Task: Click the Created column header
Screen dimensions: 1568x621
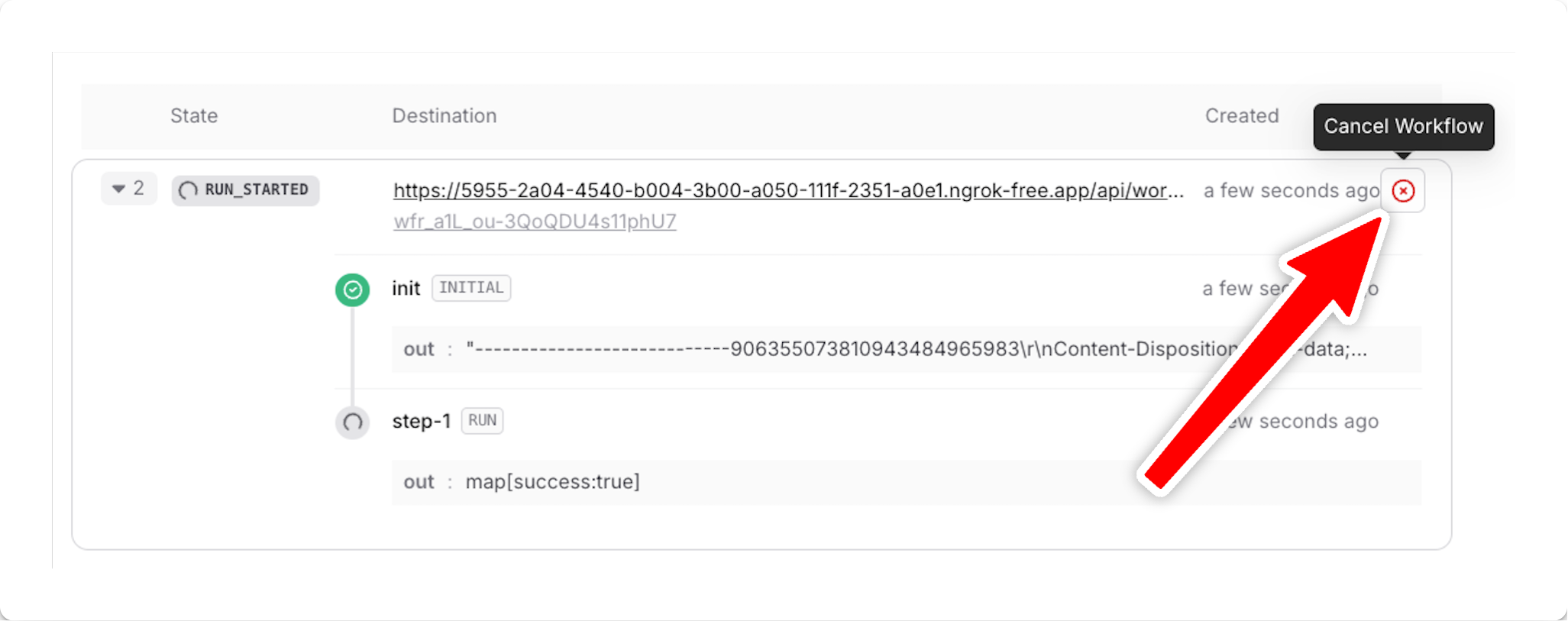Action: click(x=1242, y=115)
